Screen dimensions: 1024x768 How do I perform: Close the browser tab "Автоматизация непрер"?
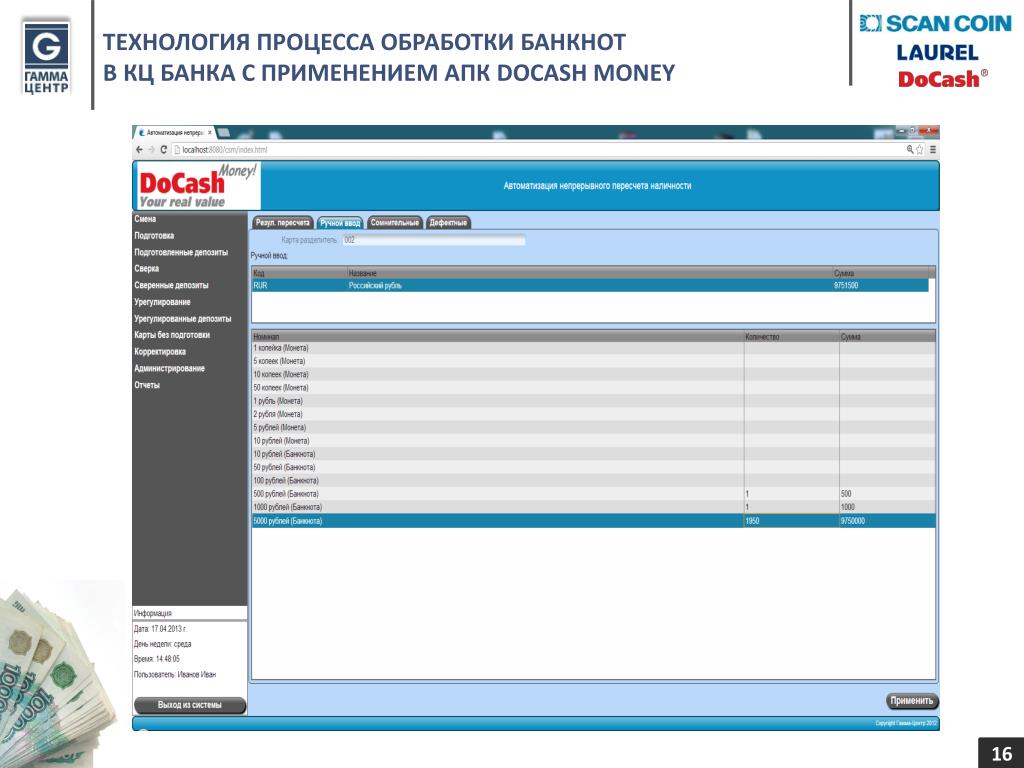[x=210, y=133]
